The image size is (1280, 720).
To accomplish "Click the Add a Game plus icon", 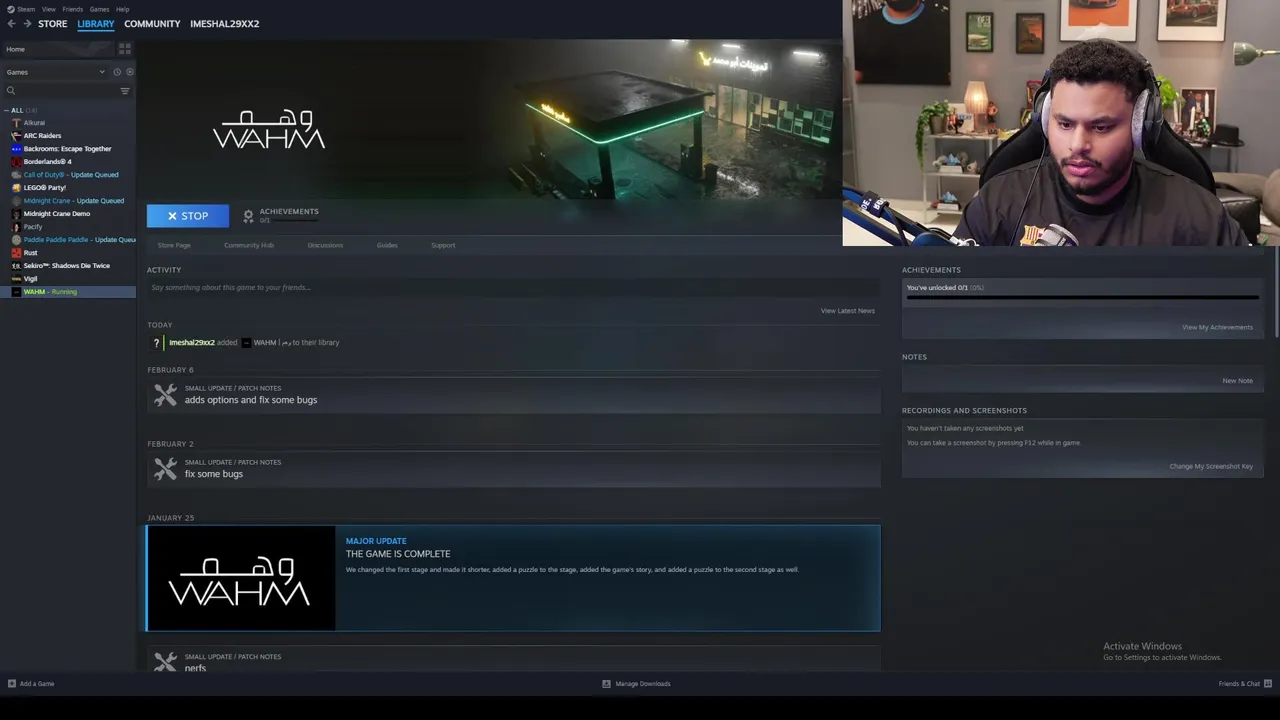I will click(12, 684).
